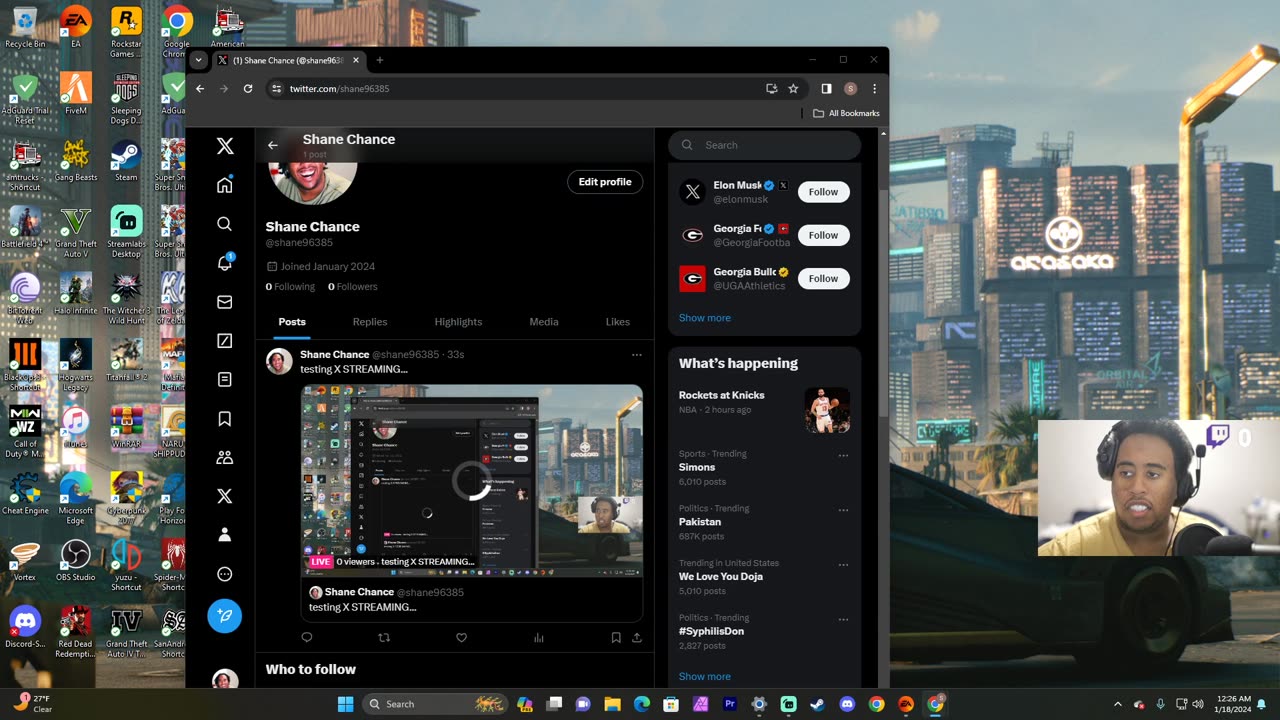Open Chrome tab search dropdown arrow
1280x720 pixels.
[x=198, y=60]
